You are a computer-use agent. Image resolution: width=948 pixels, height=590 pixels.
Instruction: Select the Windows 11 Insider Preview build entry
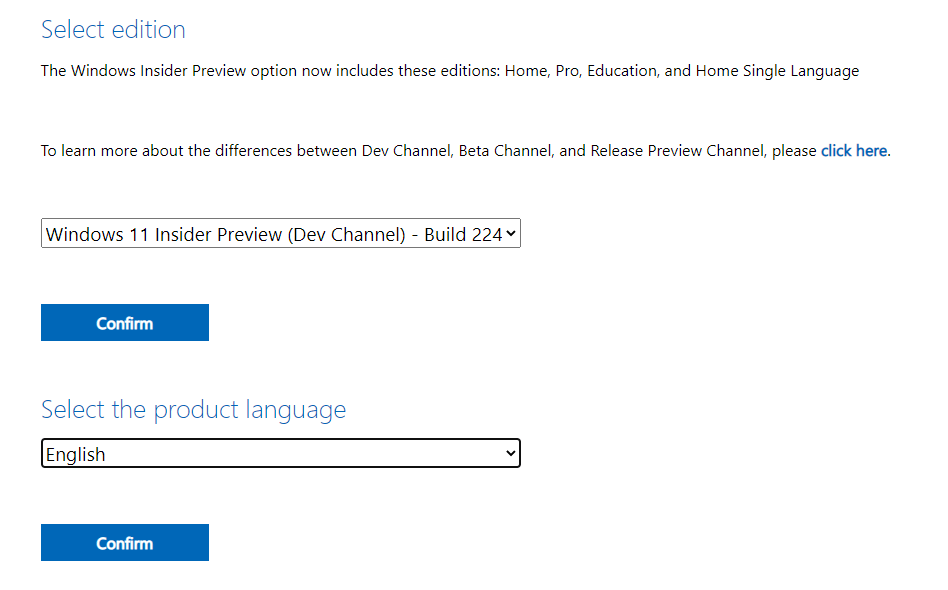tap(280, 233)
